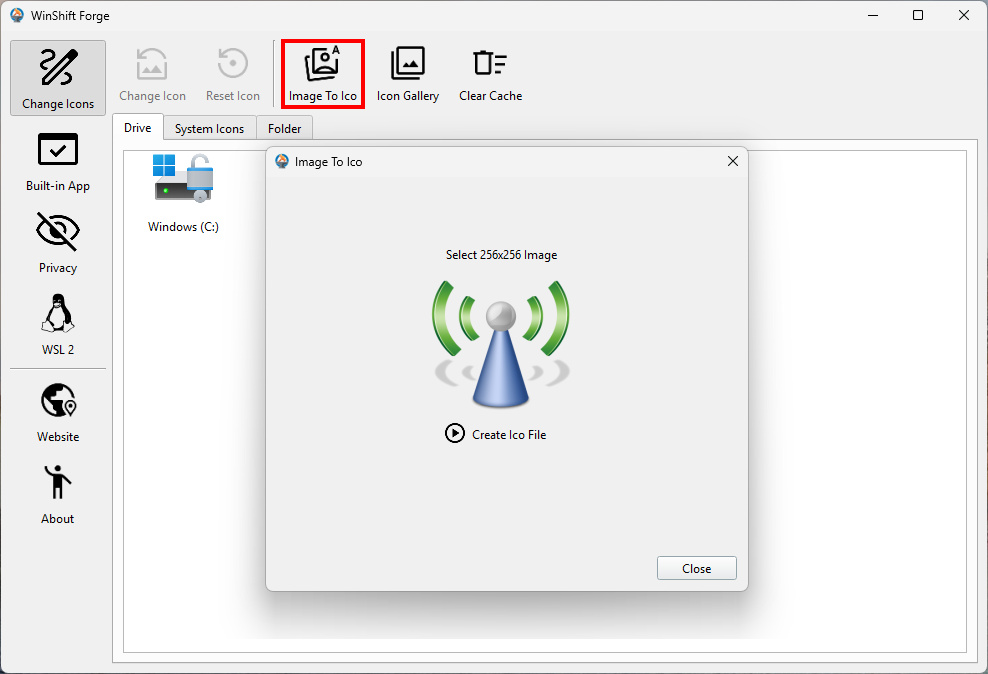Open the Icon Gallery
This screenshot has width=988, height=674.
click(x=407, y=74)
